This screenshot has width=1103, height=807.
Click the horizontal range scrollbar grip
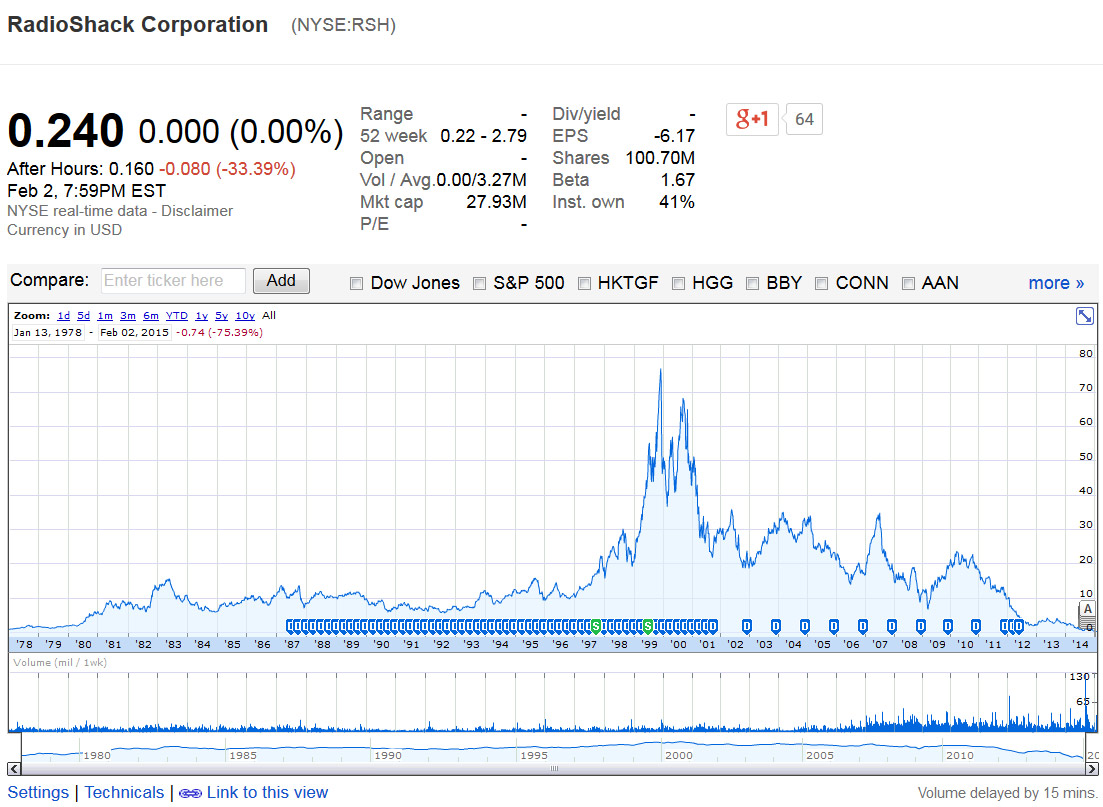click(x=554, y=768)
